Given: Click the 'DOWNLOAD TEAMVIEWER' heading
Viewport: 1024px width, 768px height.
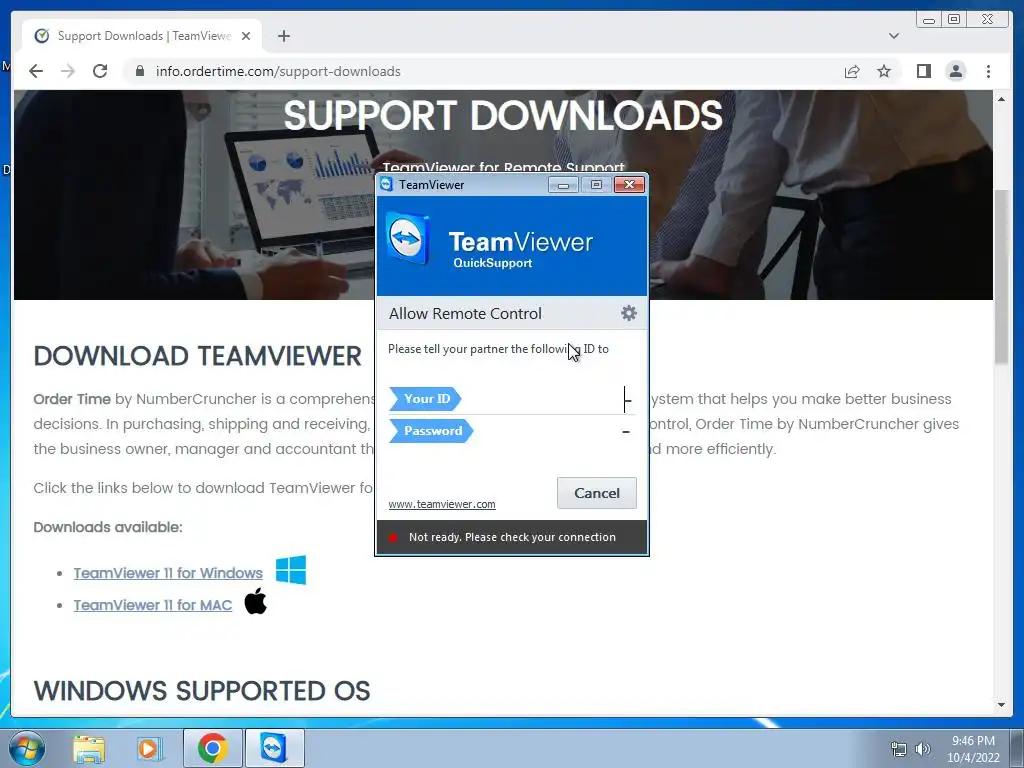Looking at the screenshot, I should [197, 357].
